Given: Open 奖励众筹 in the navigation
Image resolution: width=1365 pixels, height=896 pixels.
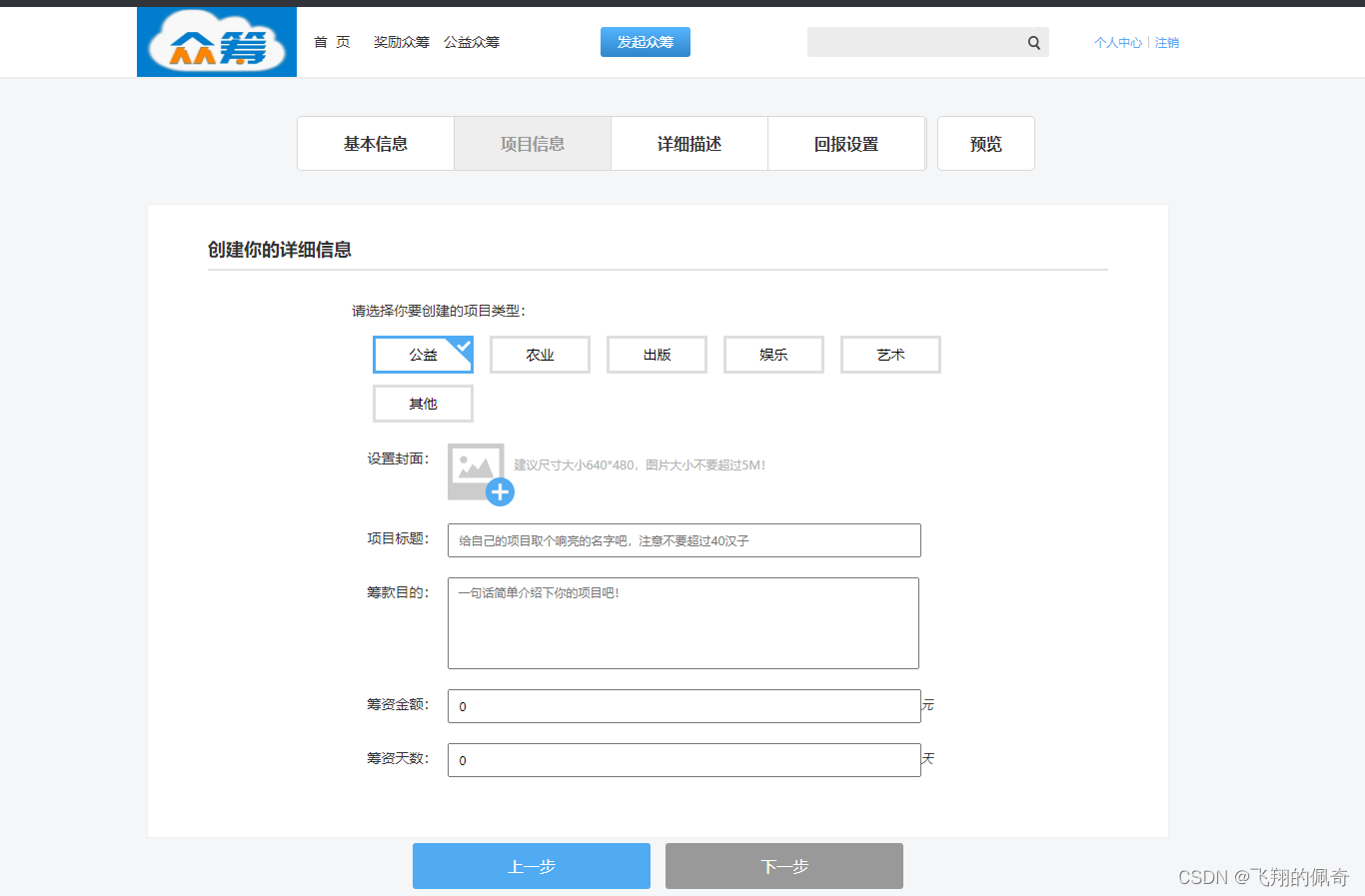Looking at the screenshot, I should point(402,42).
